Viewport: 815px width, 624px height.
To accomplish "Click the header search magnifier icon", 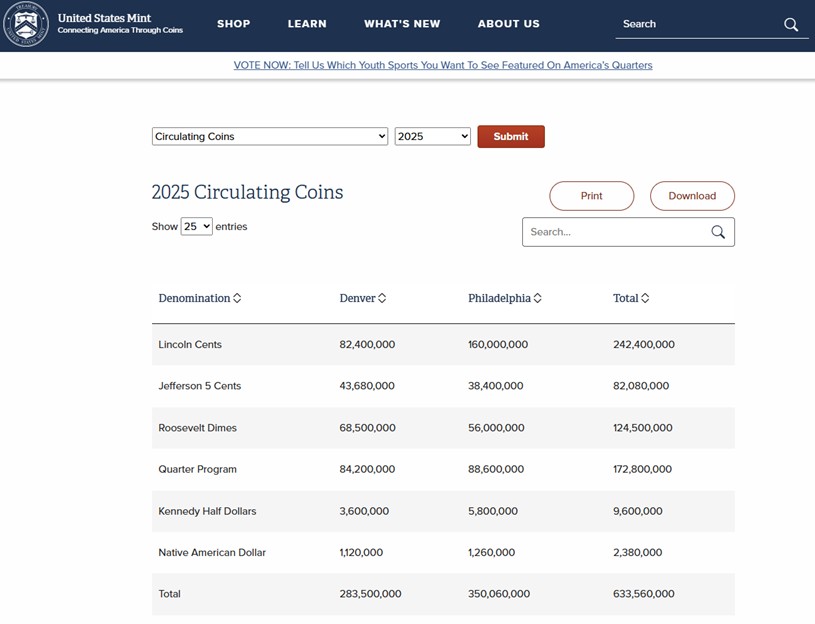I will 791,24.
